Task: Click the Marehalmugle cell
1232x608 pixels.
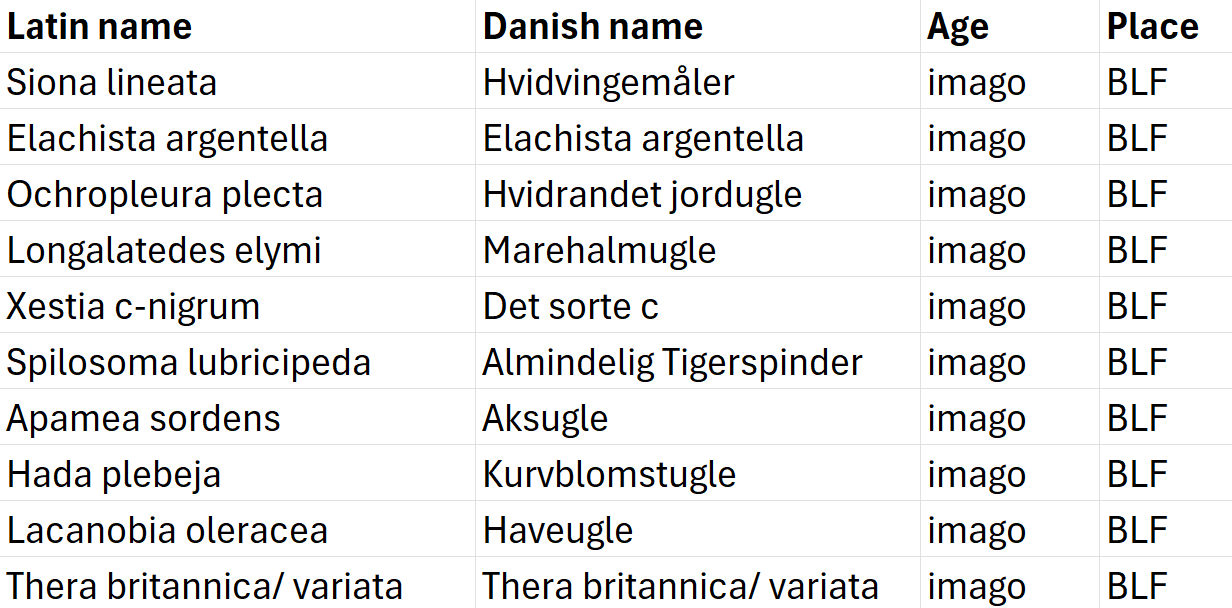Action: (698, 249)
